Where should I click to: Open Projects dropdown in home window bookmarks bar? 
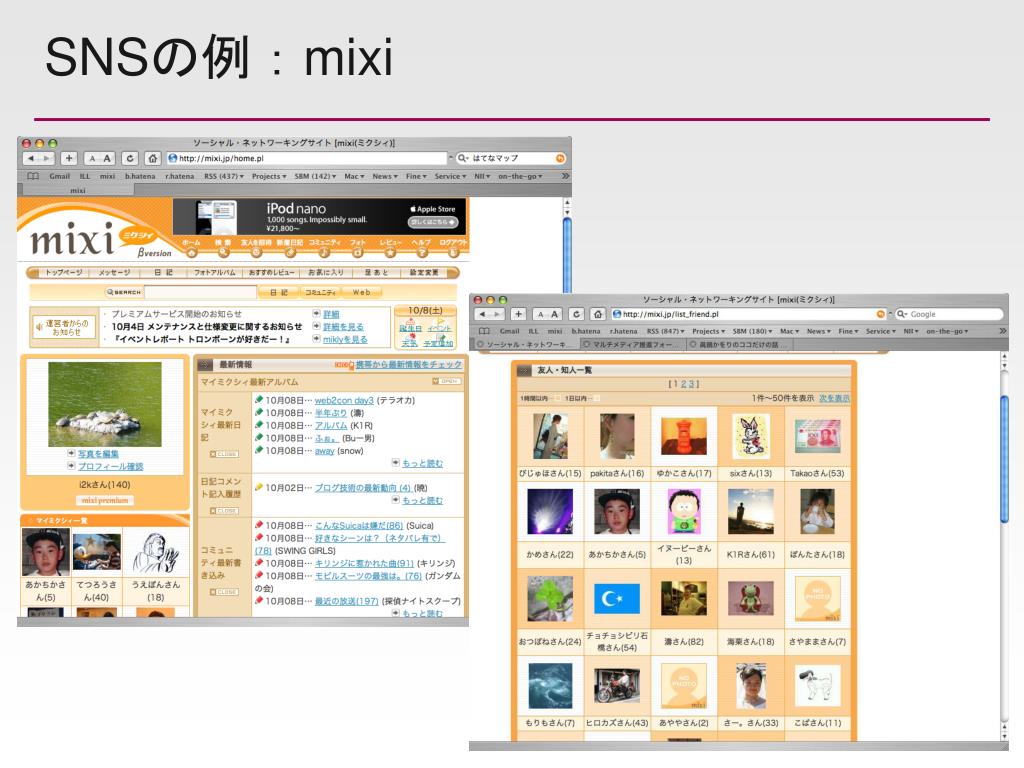coord(269,176)
